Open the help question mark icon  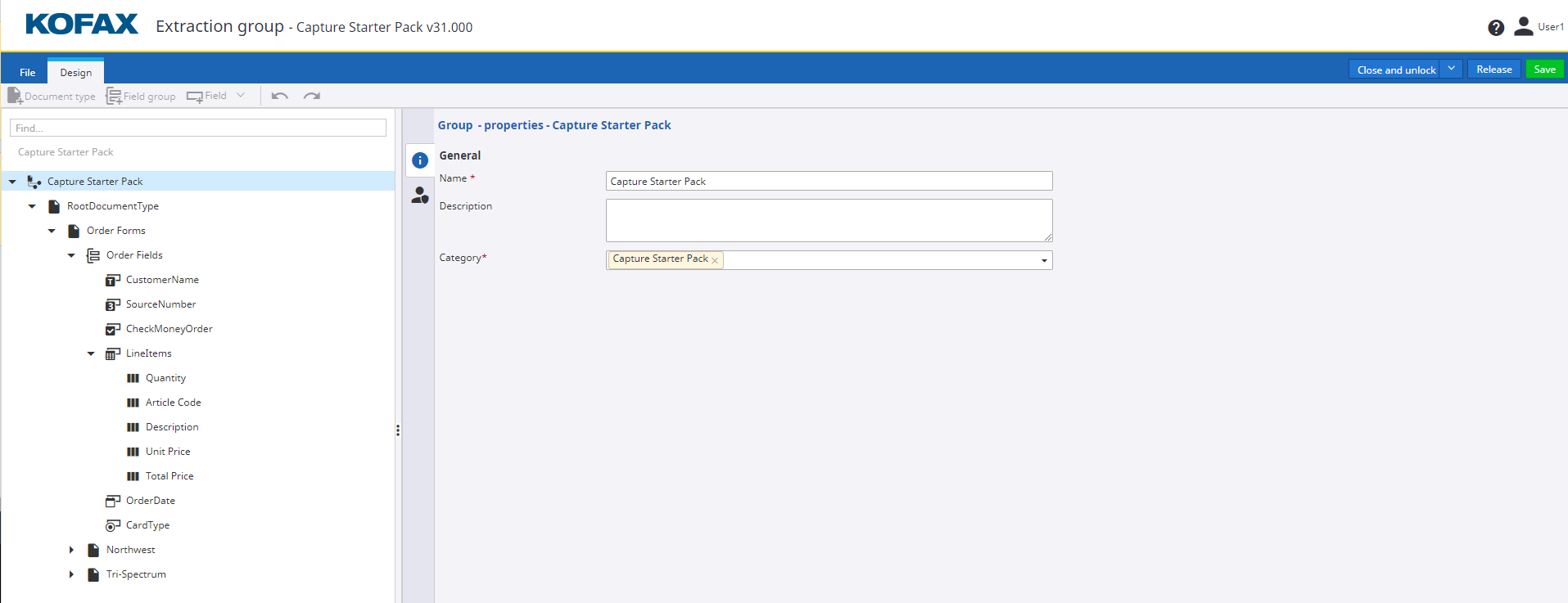[x=1495, y=28]
